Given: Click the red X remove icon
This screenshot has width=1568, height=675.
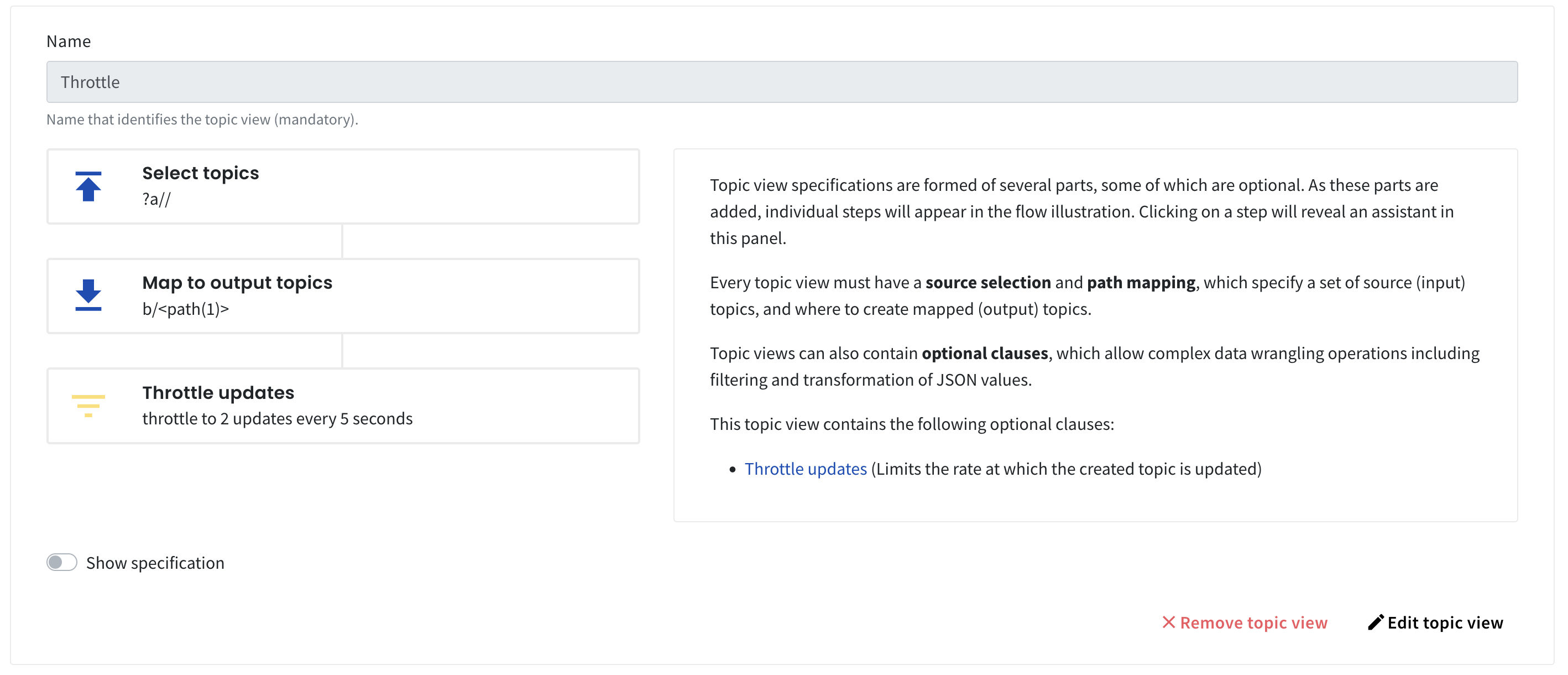Looking at the screenshot, I should pyautogui.click(x=1168, y=622).
